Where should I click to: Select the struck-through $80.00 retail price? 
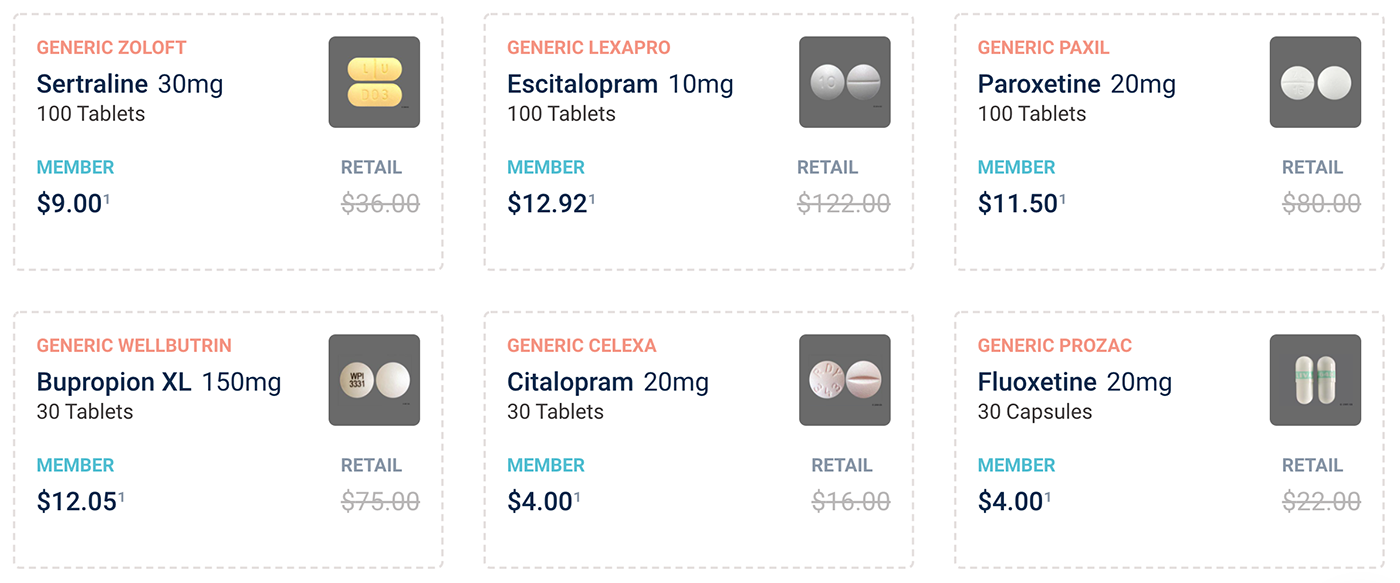tap(1322, 204)
